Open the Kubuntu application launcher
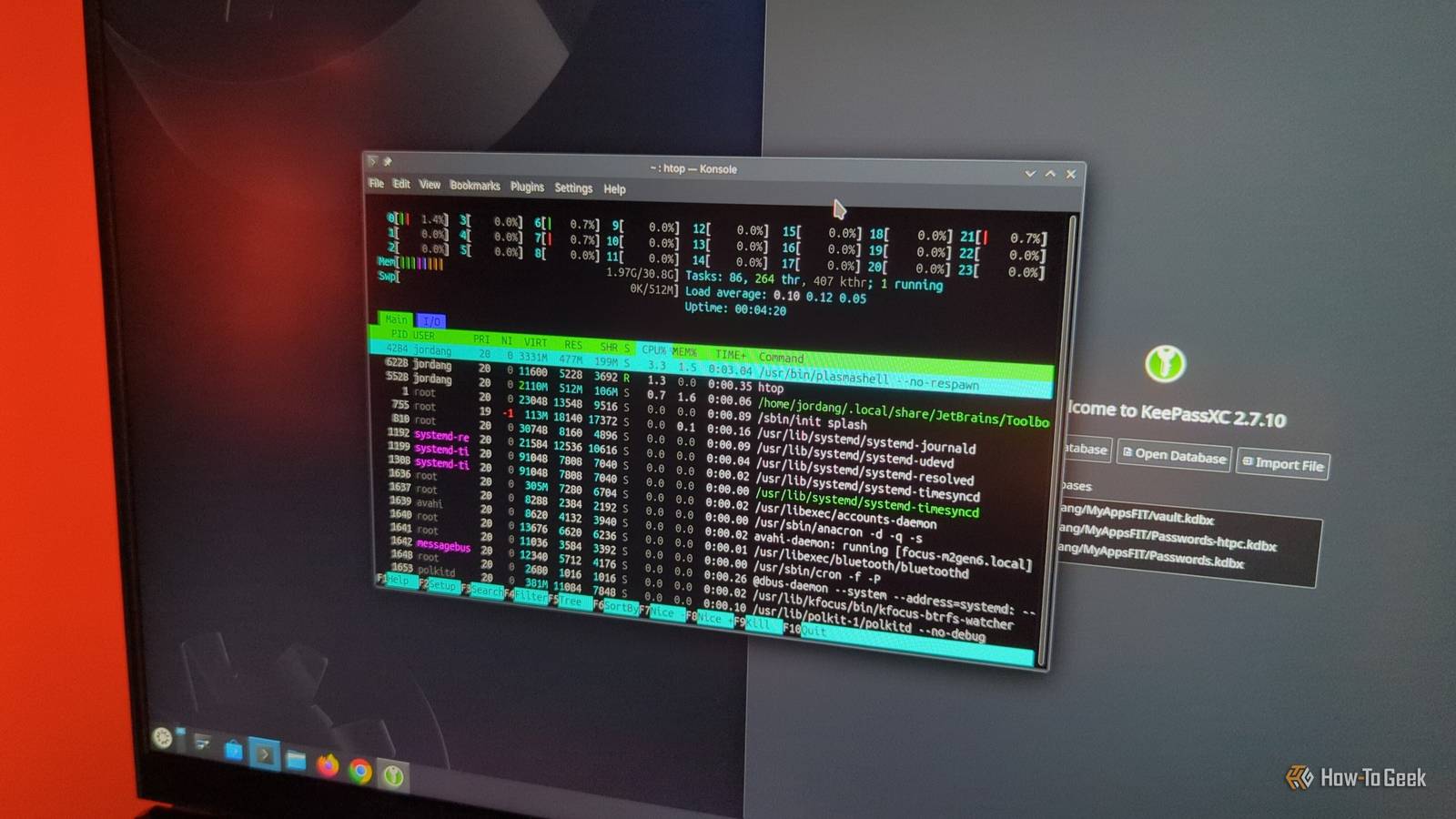This screenshot has width=1456, height=819. click(163, 737)
